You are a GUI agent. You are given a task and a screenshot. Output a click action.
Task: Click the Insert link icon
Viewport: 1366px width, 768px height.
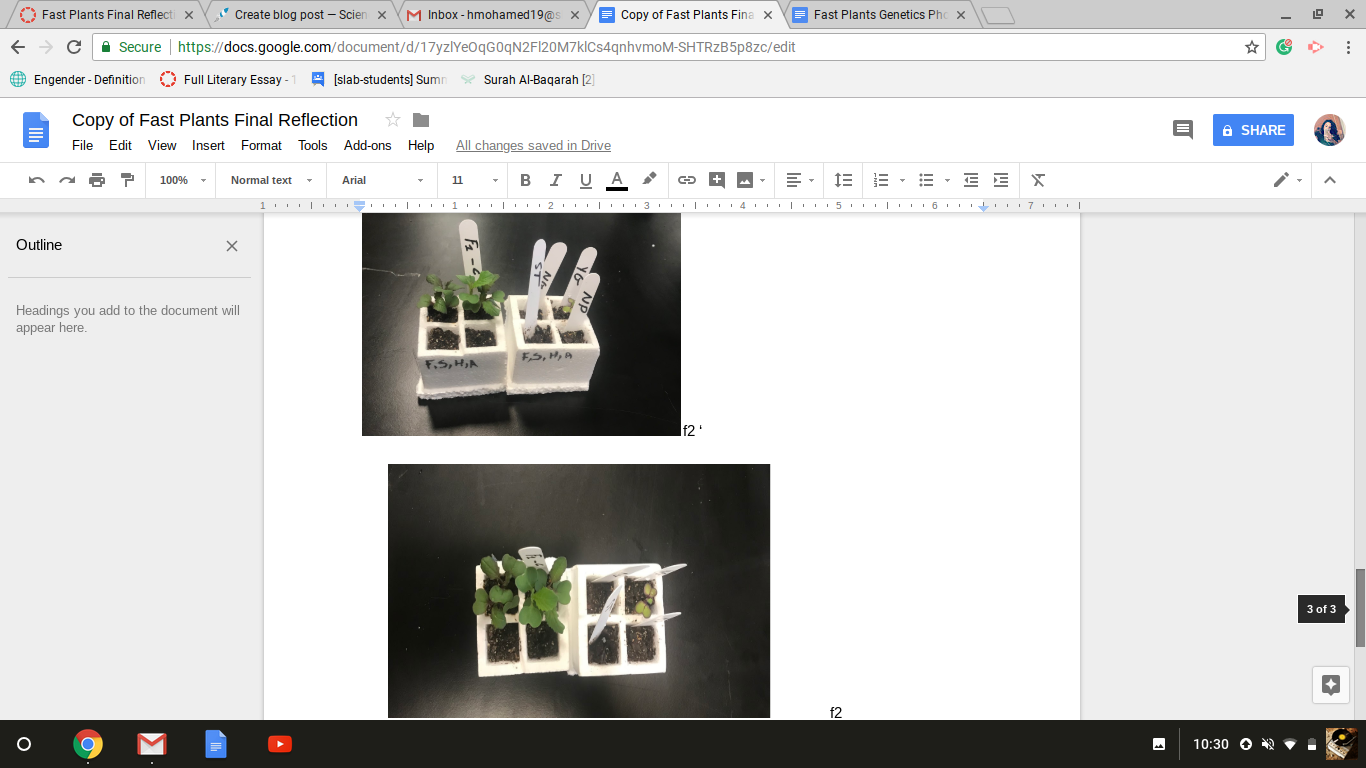click(x=687, y=180)
